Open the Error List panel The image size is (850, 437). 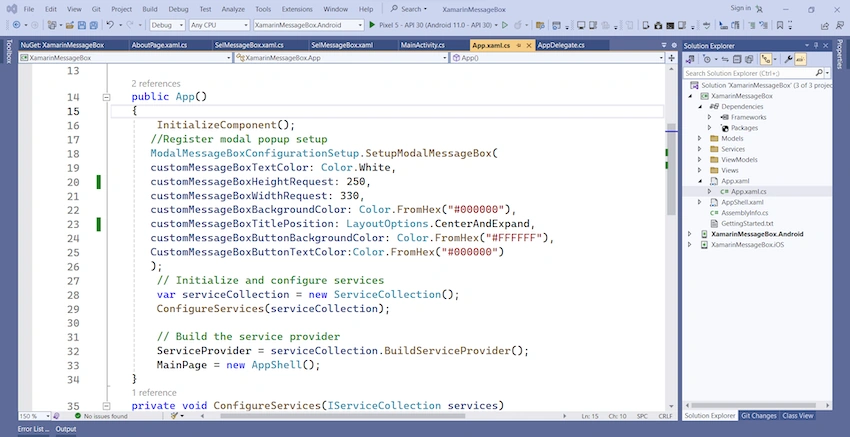coord(34,429)
